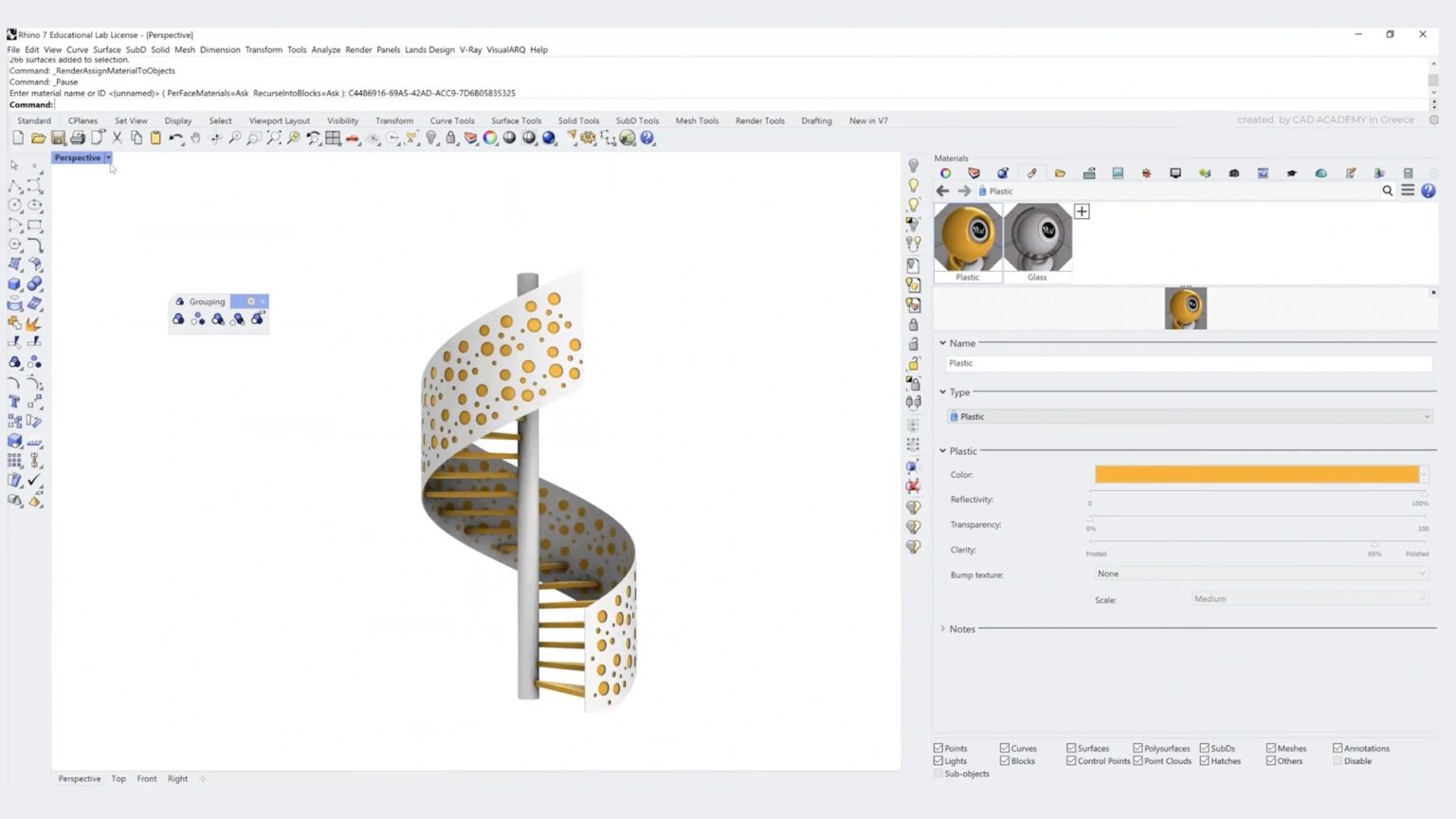Click the red car Named Views icon
1456x819 pixels.
(353, 138)
